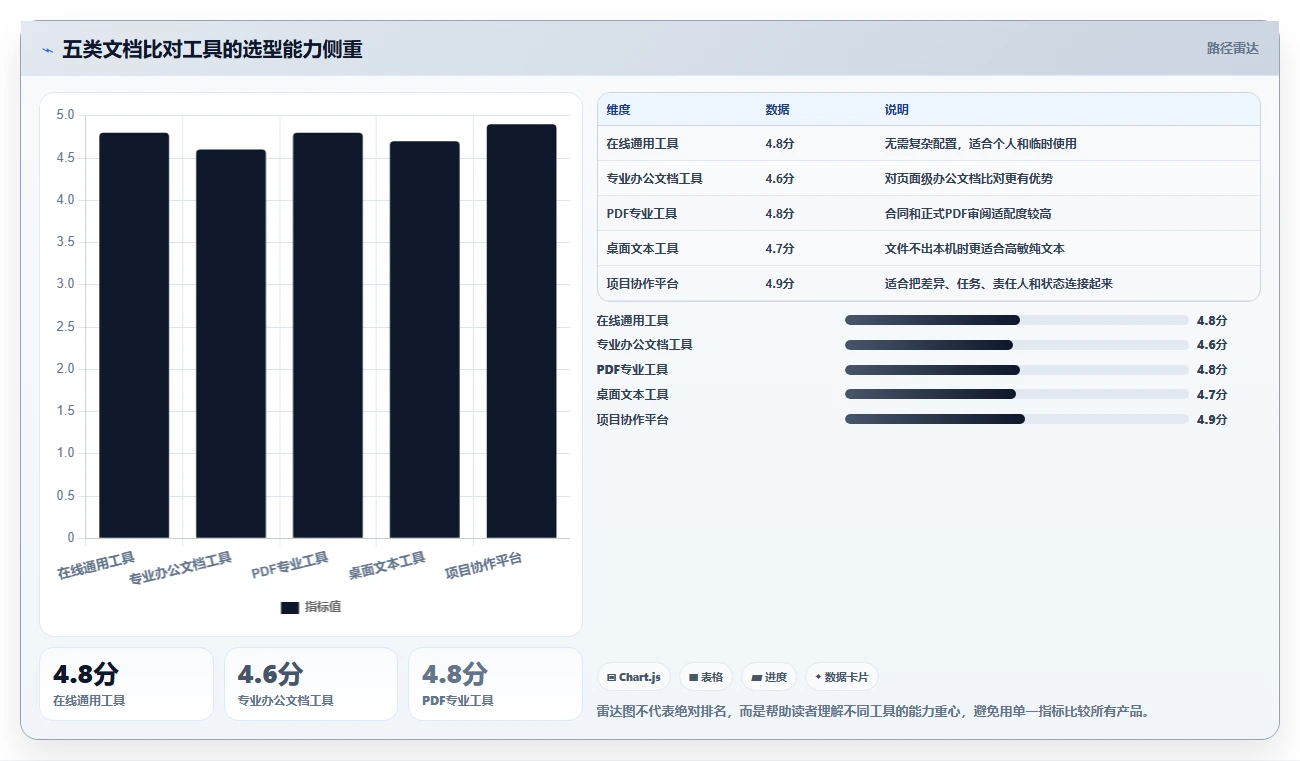This screenshot has height=761, width=1300.
Task: Click the 在线通用工具 progress label
Action: (x=633, y=321)
